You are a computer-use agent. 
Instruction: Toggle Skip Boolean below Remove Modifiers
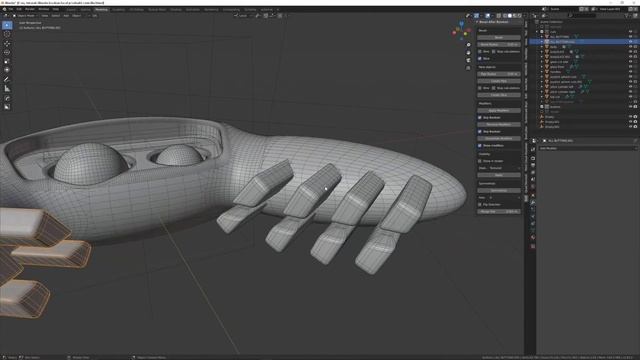click(480, 131)
